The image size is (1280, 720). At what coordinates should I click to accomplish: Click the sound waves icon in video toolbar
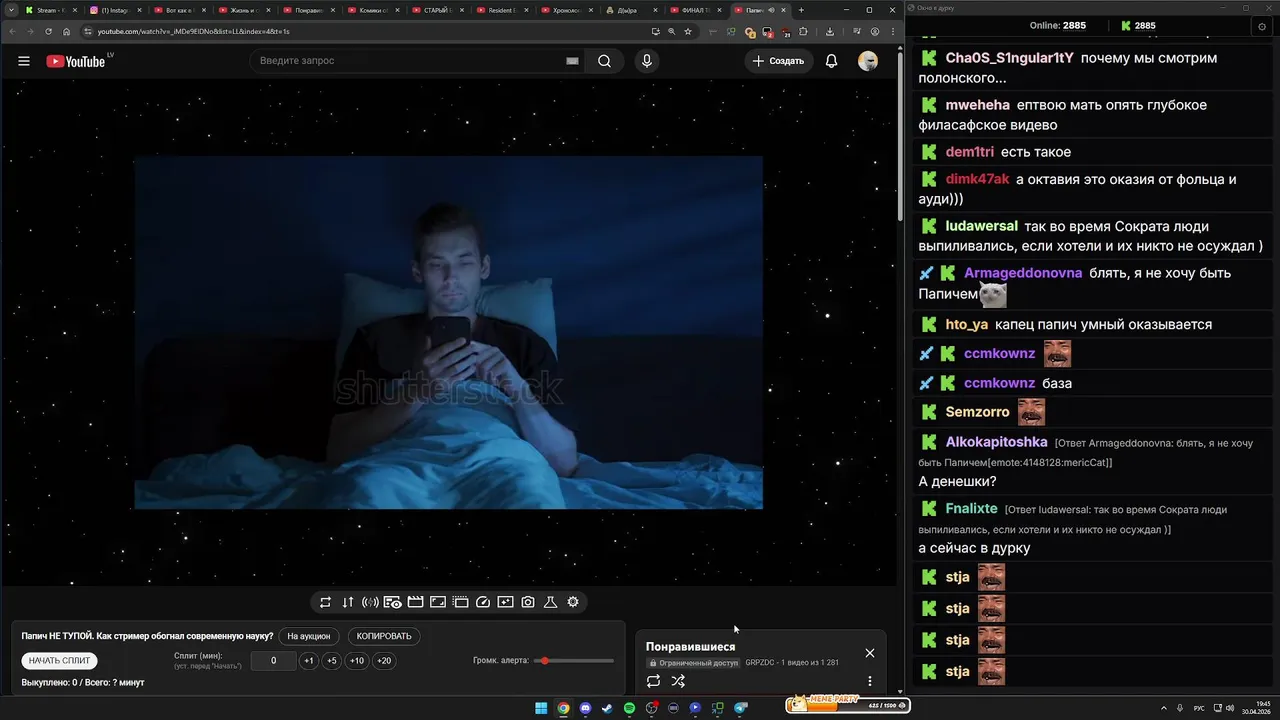(370, 602)
